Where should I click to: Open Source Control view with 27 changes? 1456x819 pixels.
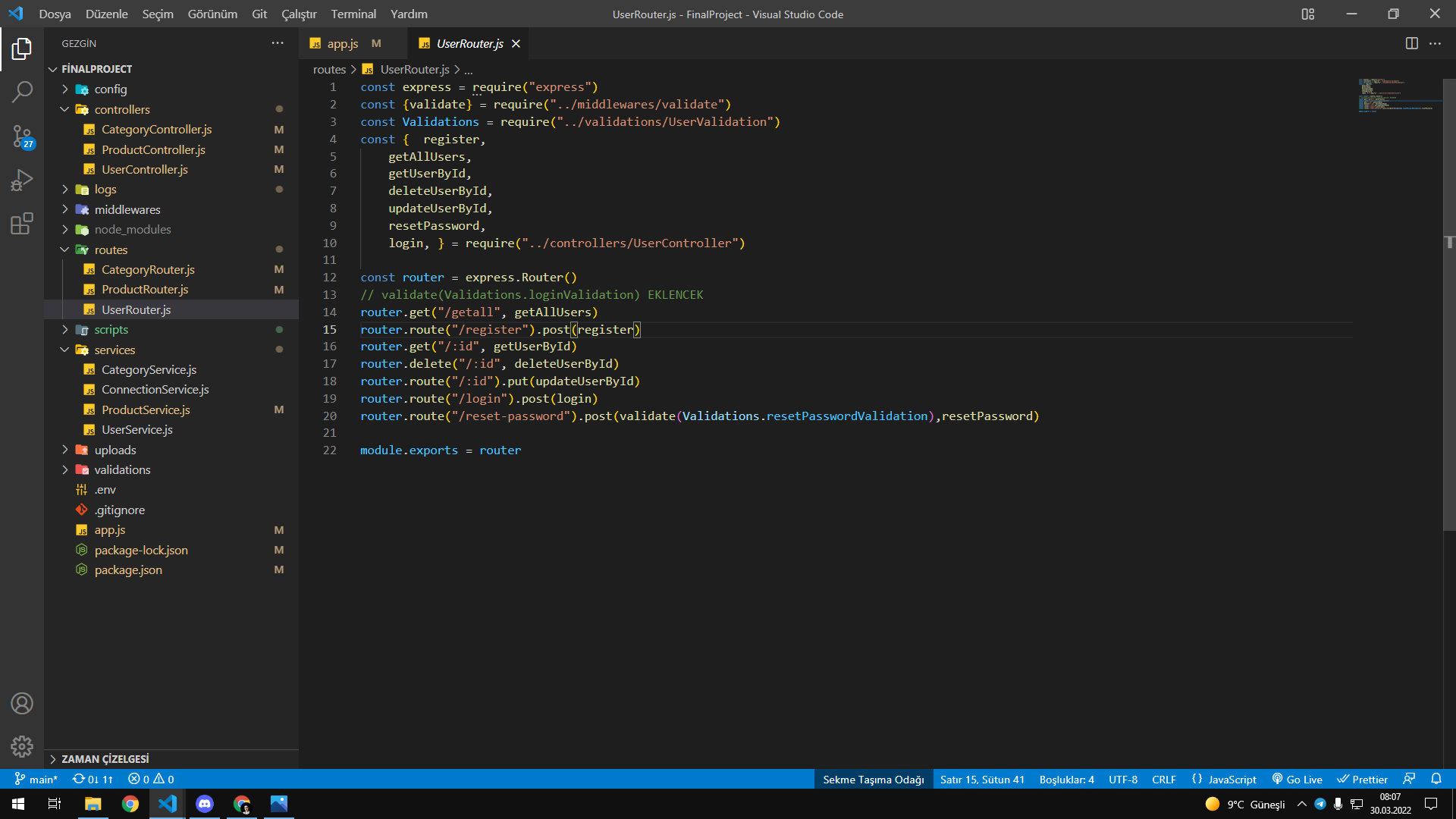(x=22, y=136)
